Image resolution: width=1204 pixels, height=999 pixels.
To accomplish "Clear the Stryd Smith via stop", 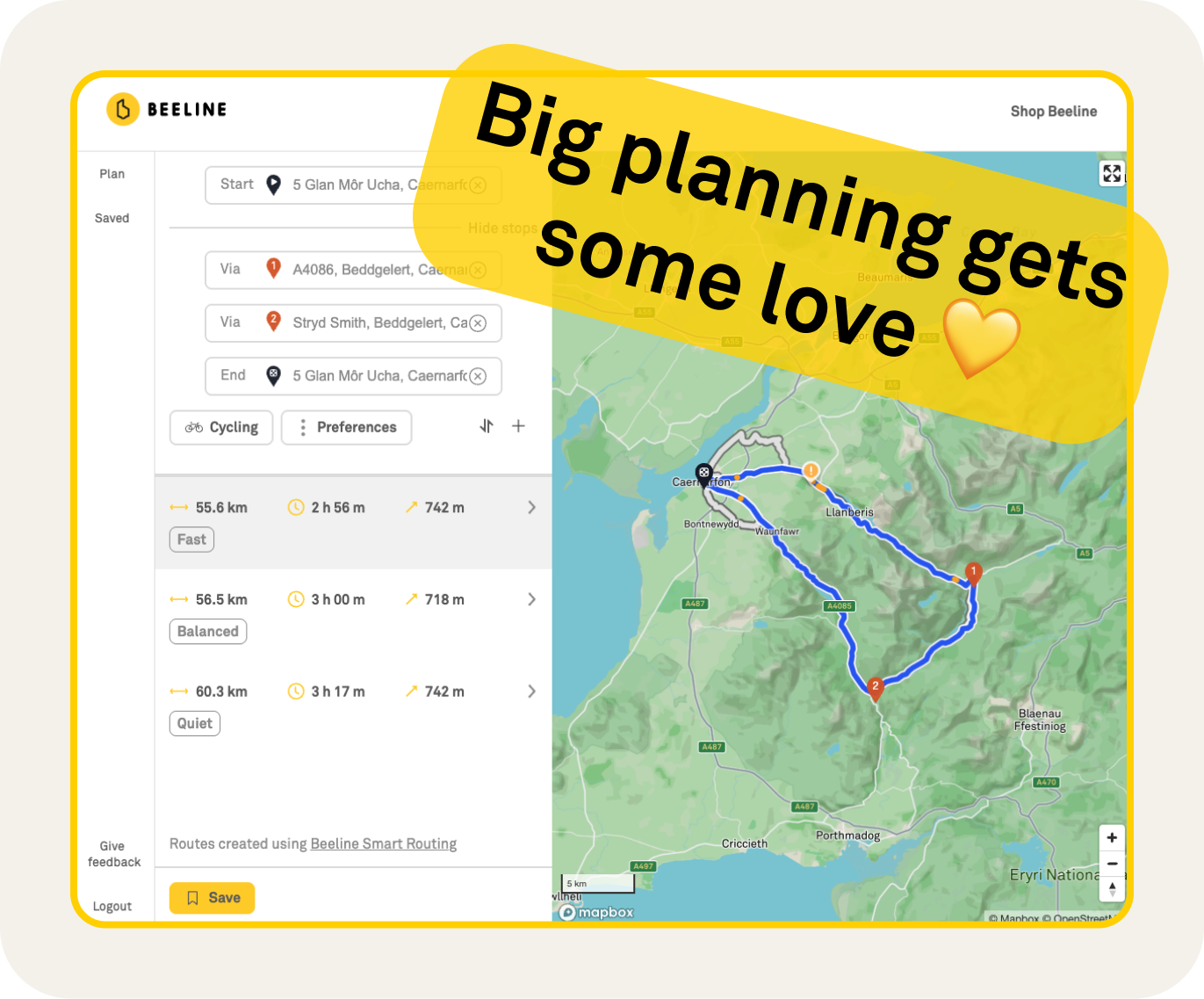I will coord(478,323).
